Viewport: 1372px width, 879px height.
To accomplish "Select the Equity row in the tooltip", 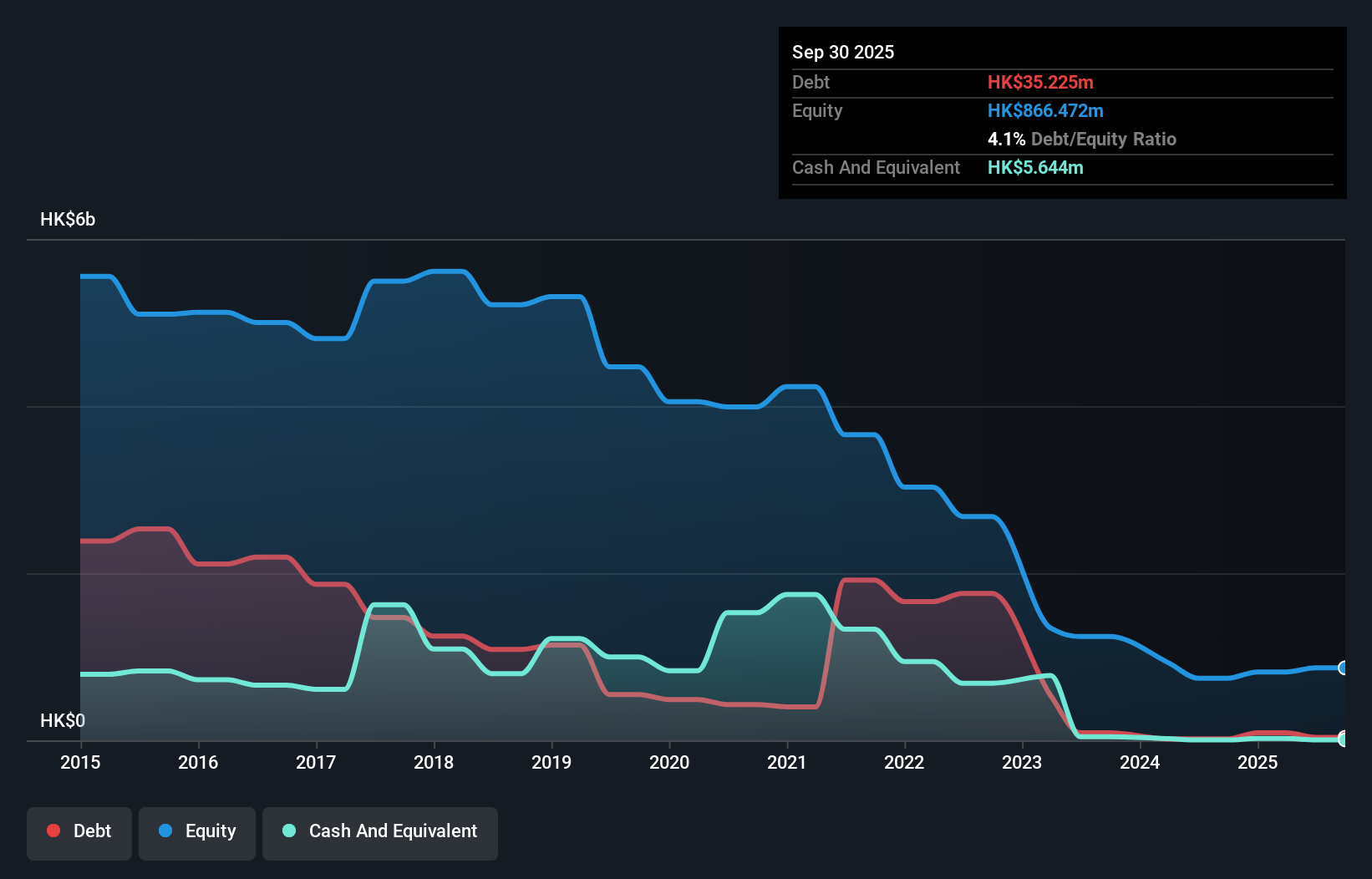I will coord(817,110).
